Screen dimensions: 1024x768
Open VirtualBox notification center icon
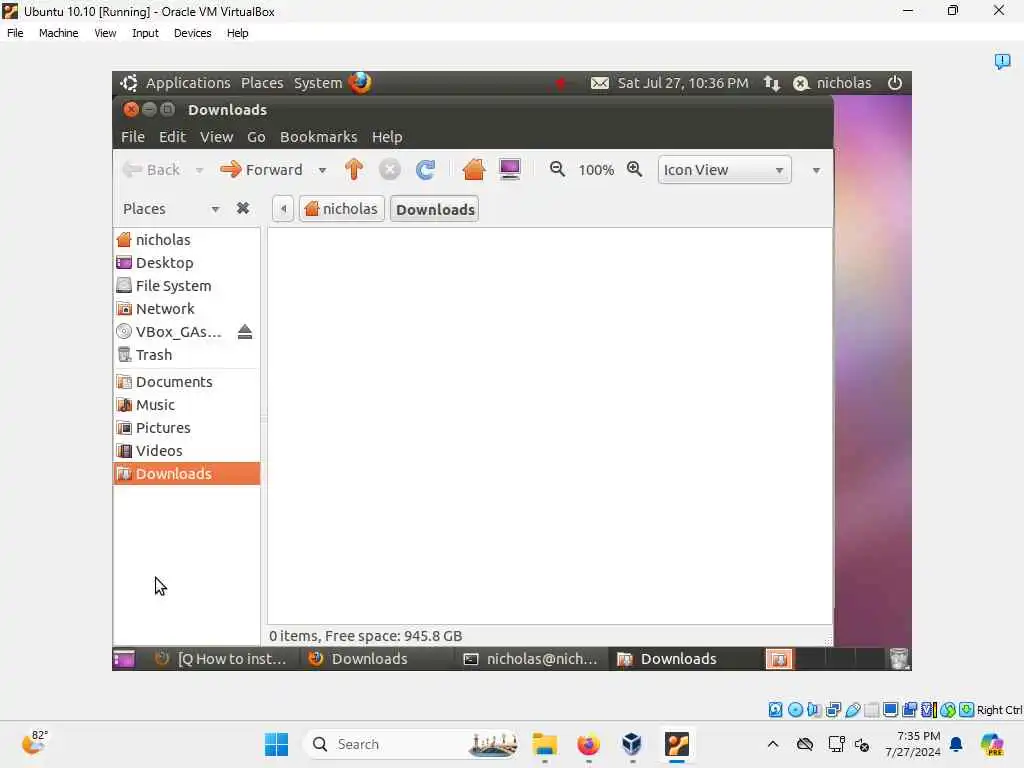coord(1002,61)
